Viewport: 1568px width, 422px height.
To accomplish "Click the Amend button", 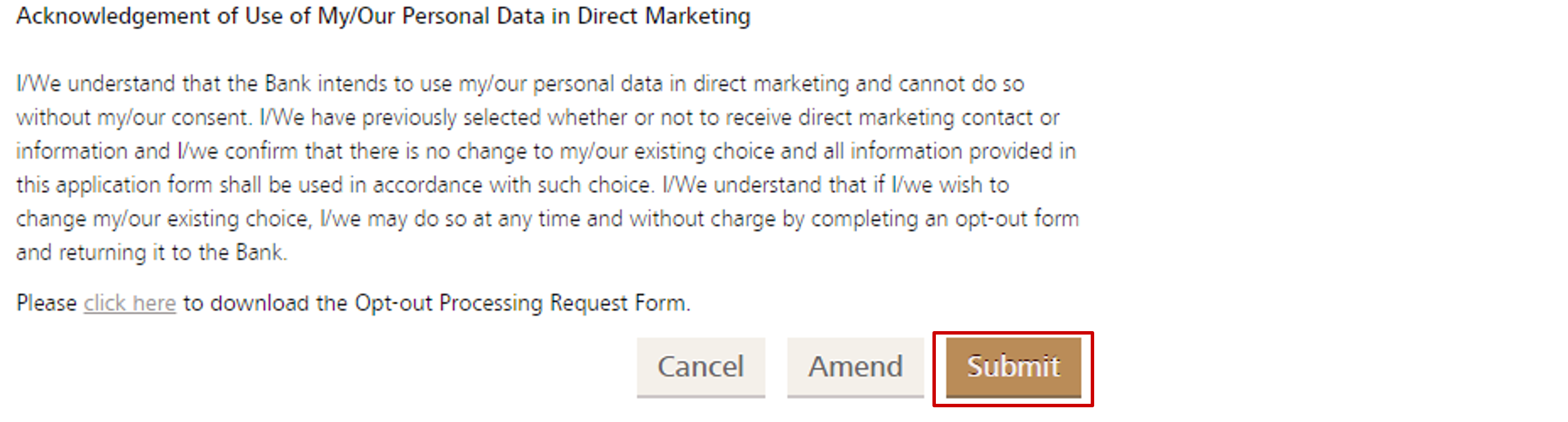I will pos(855,366).
